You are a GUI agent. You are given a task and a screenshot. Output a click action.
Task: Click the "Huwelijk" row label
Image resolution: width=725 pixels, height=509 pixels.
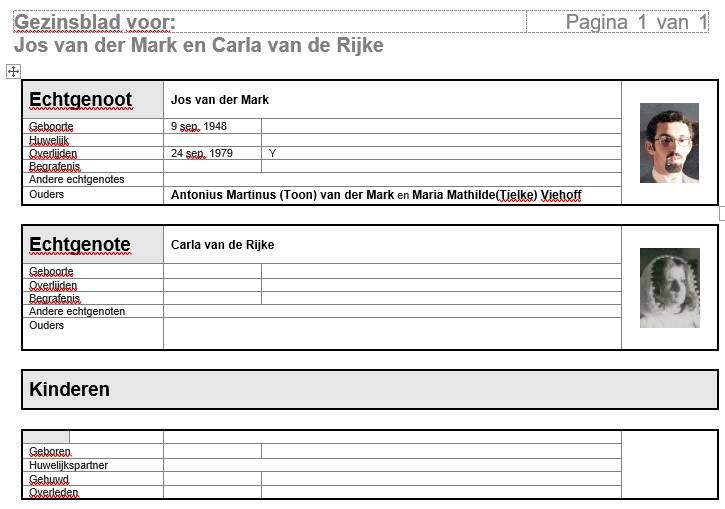[x=49, y=141]
